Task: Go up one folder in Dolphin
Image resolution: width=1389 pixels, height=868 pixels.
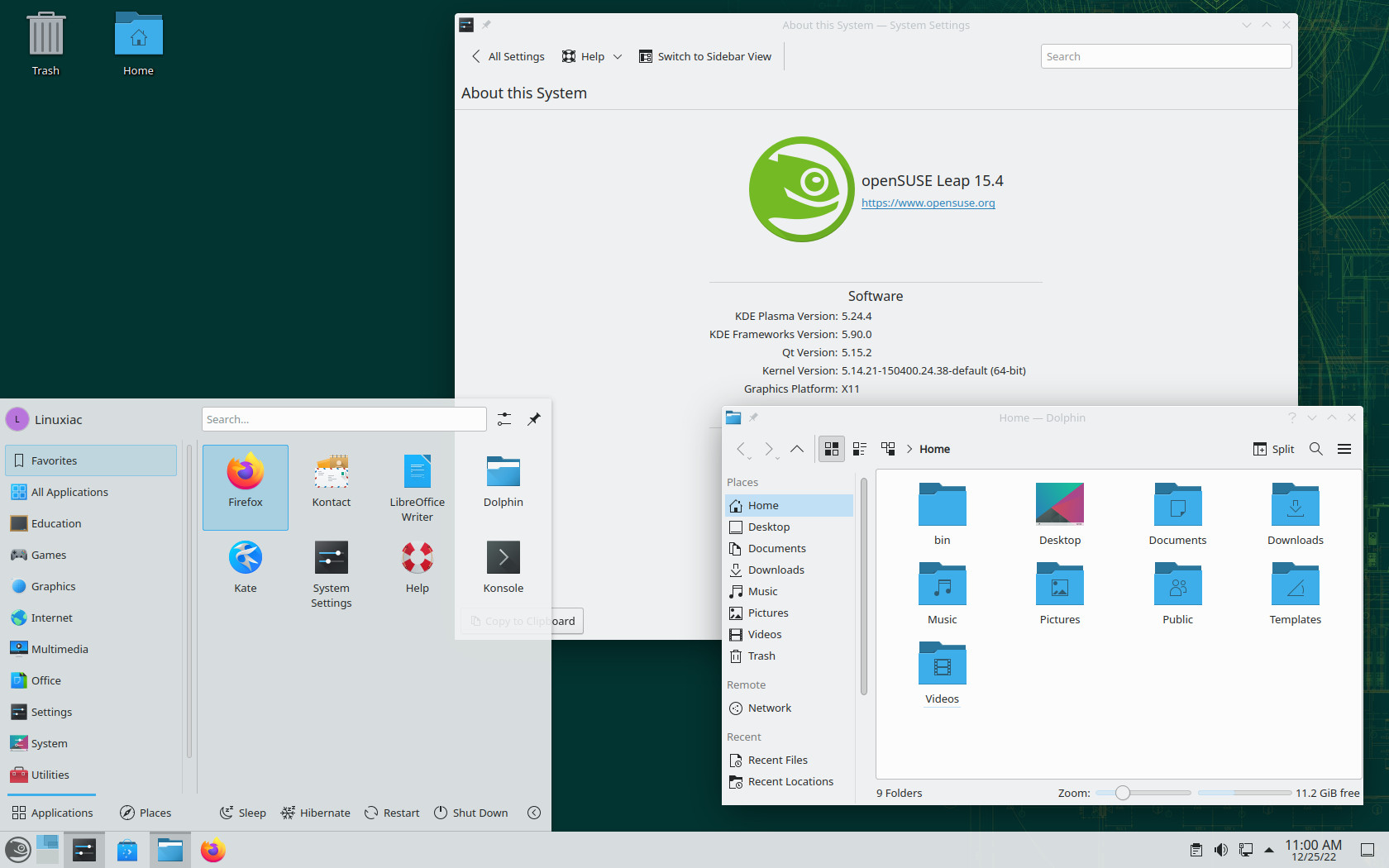Action: click(797, 449)
